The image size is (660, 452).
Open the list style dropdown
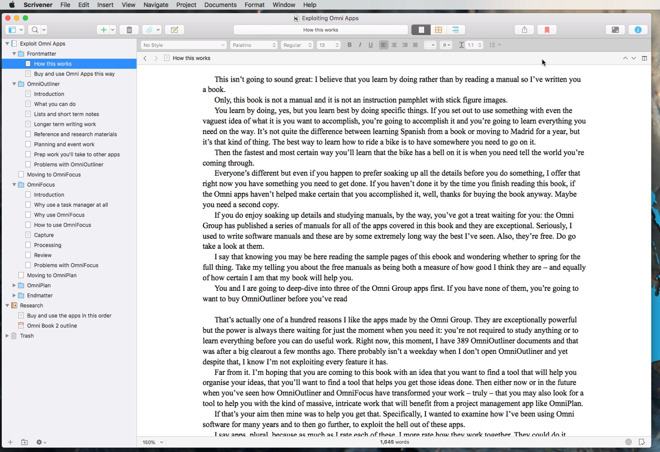point(495,45)
